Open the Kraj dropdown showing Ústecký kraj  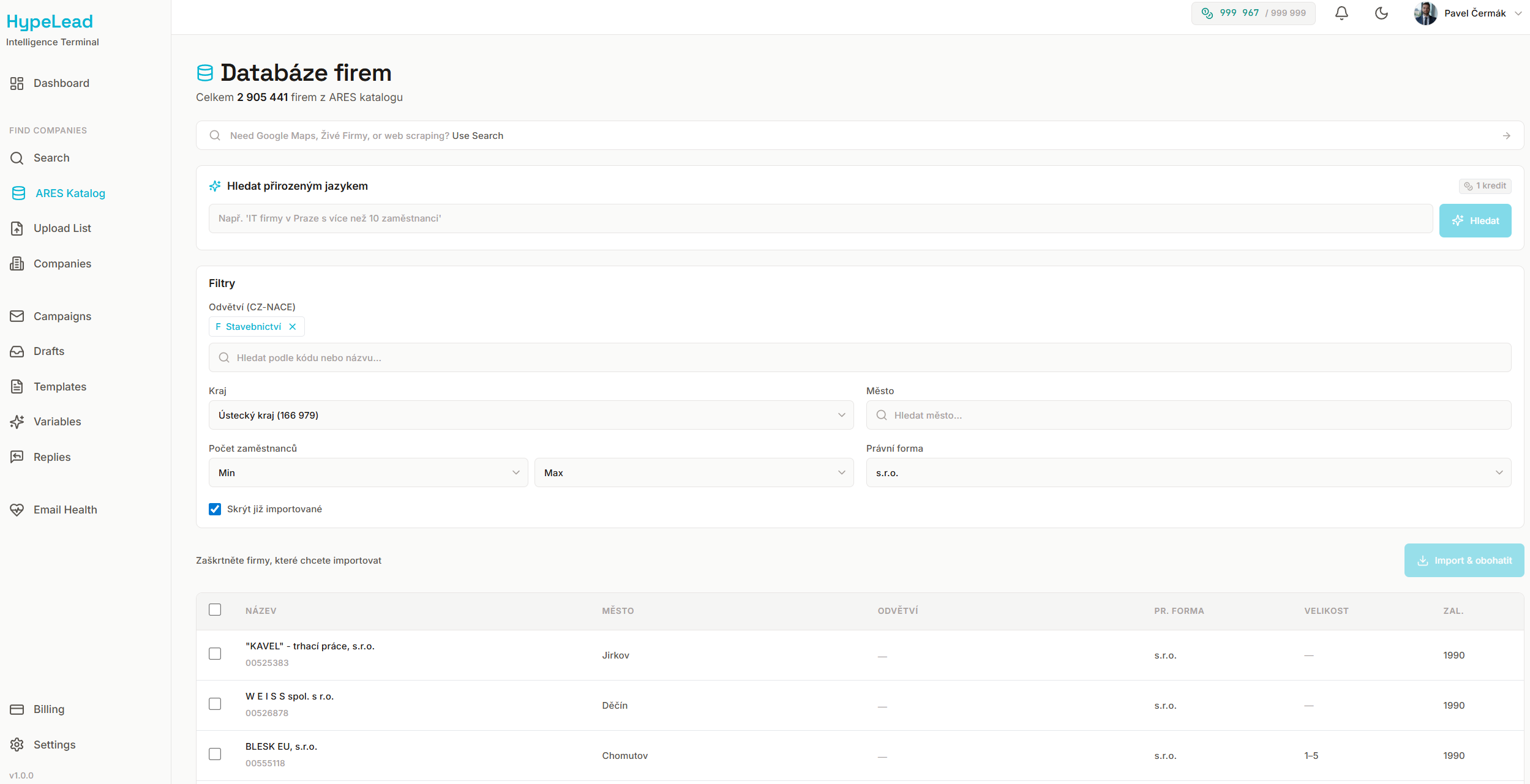tap(531, 416)
